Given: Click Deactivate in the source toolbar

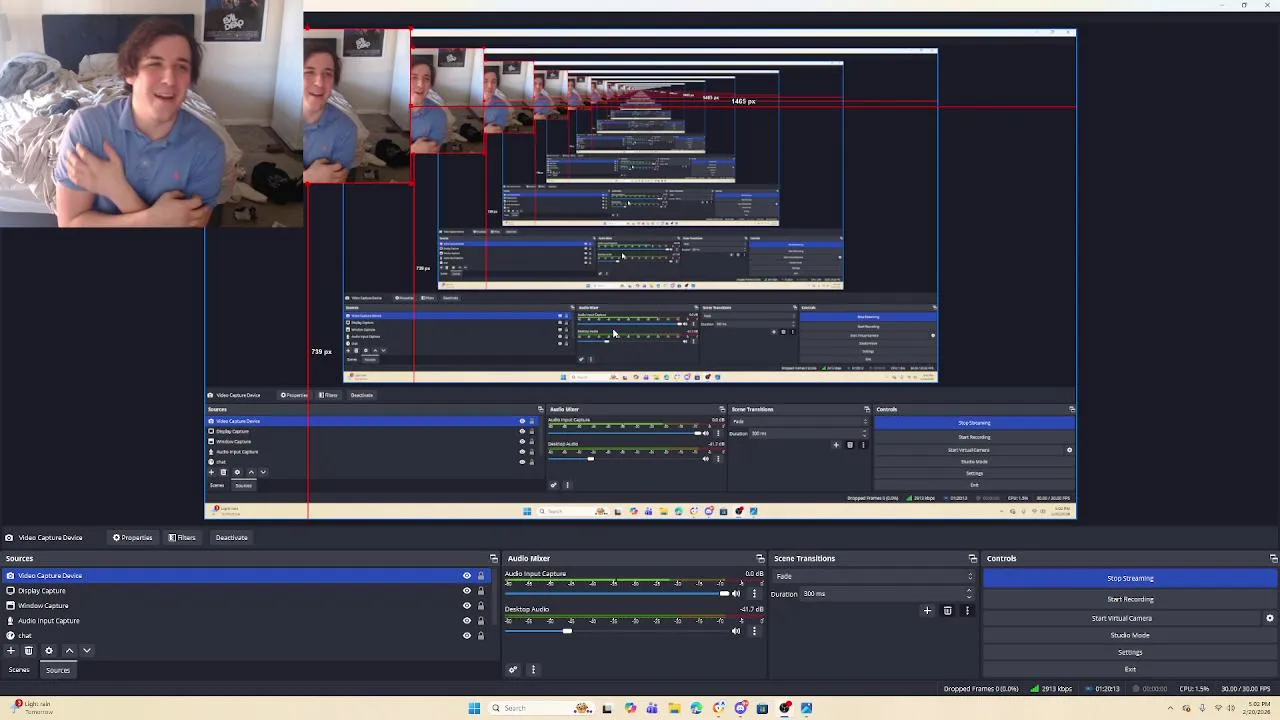Looking at the screenshot, I should pyautogui.click(x=231, y=538).
